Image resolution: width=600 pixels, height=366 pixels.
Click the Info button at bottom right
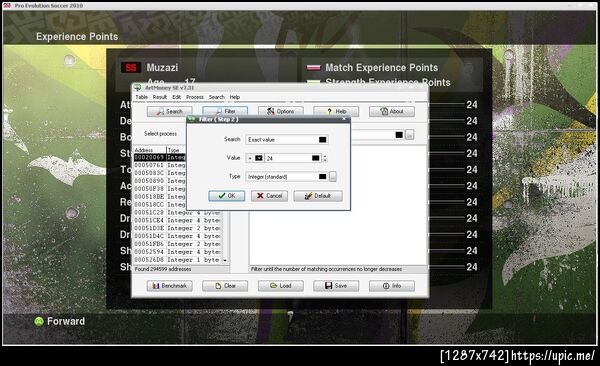point(392,286)
